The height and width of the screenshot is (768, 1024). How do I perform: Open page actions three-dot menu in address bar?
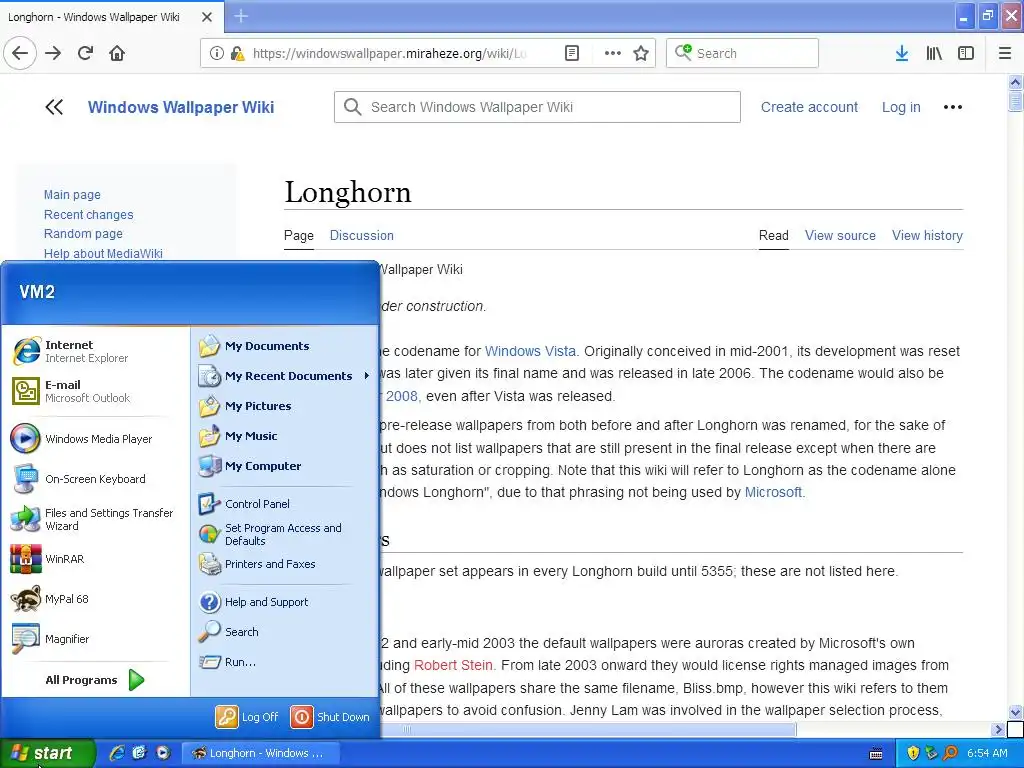tap(613, 54)
